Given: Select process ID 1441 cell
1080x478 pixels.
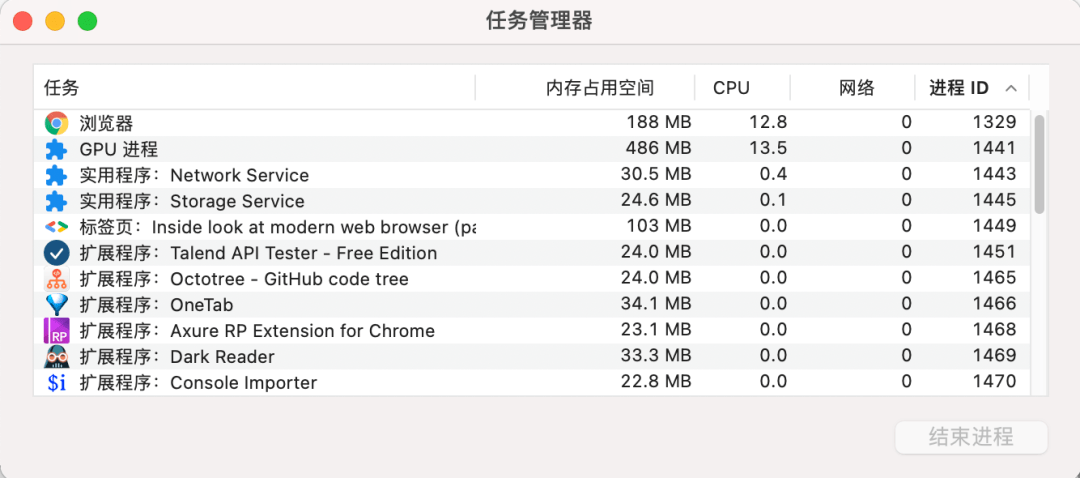Looking at the screenshot, I should 994,148.
